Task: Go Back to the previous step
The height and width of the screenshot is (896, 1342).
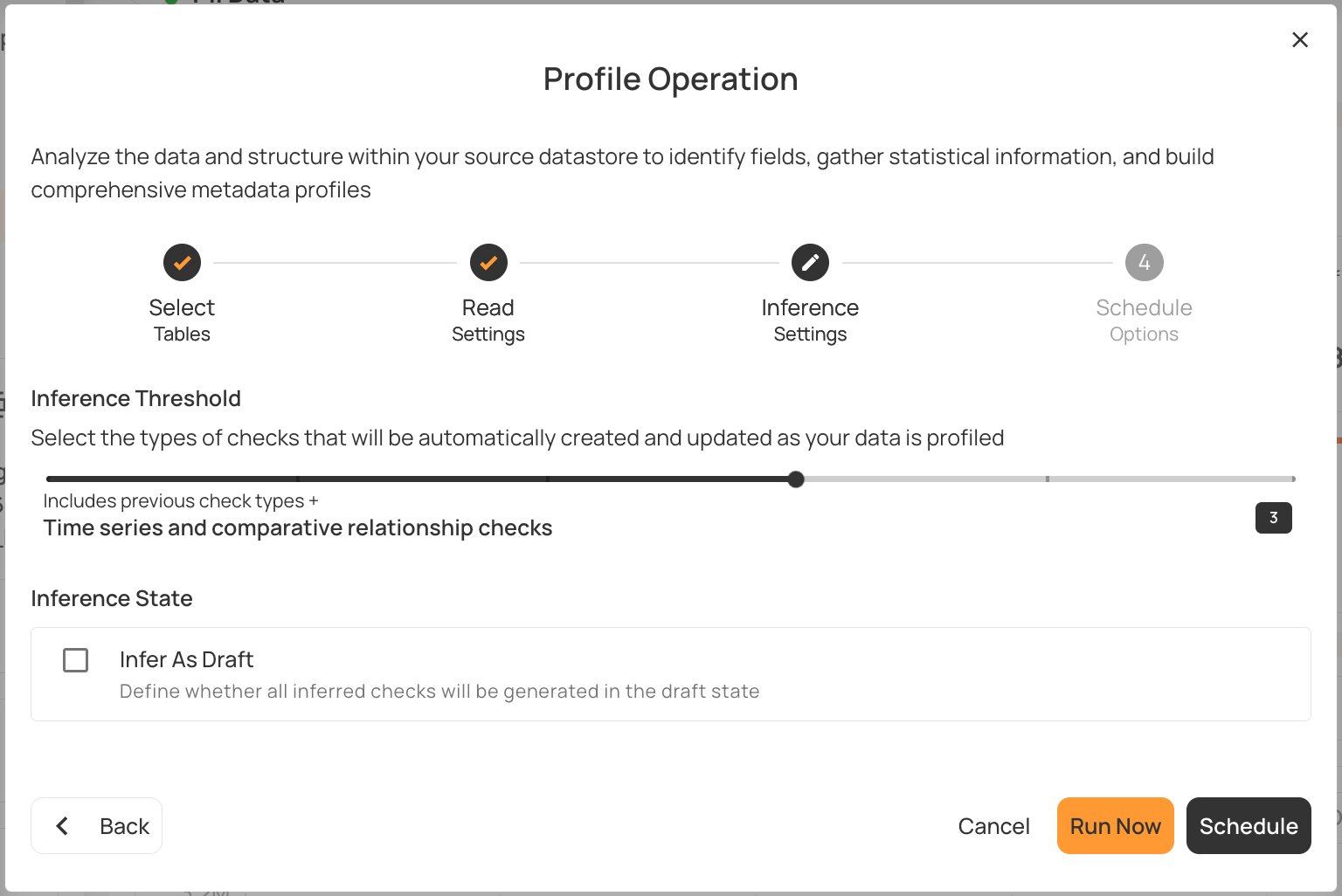Action: coord(96,825)
